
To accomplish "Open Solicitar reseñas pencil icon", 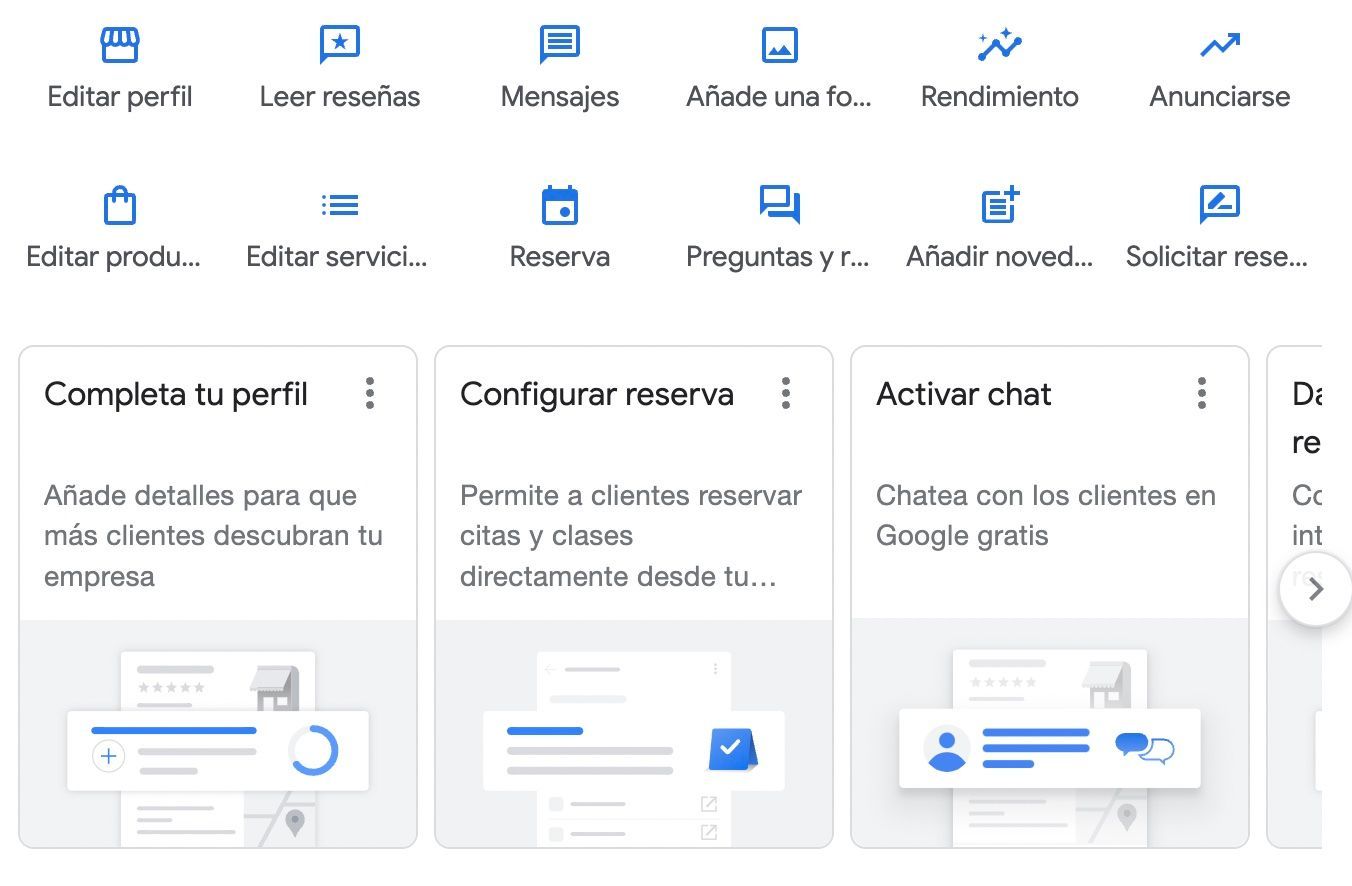I will (x=1219, y=206).
